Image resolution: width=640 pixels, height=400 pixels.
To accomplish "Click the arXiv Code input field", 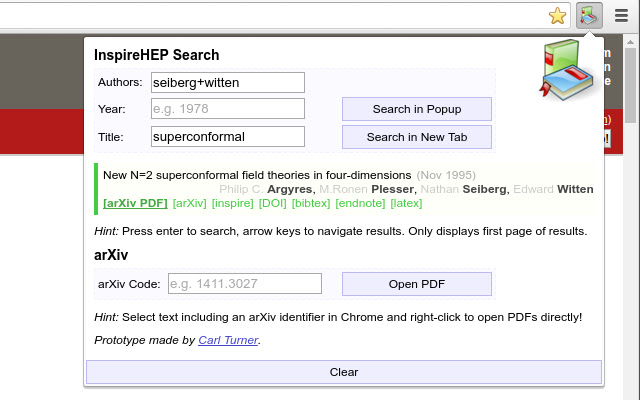I will pyautogui.click(x=245, y=283).
